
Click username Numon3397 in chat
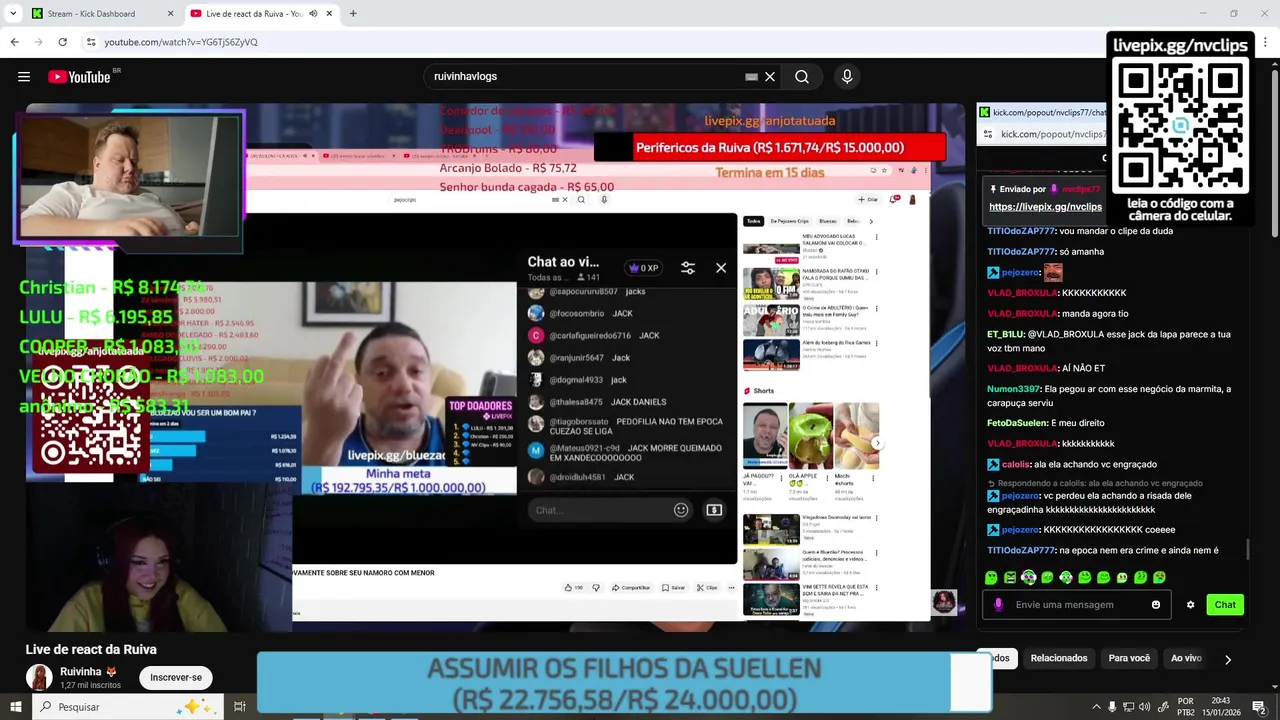(1014, 389)
